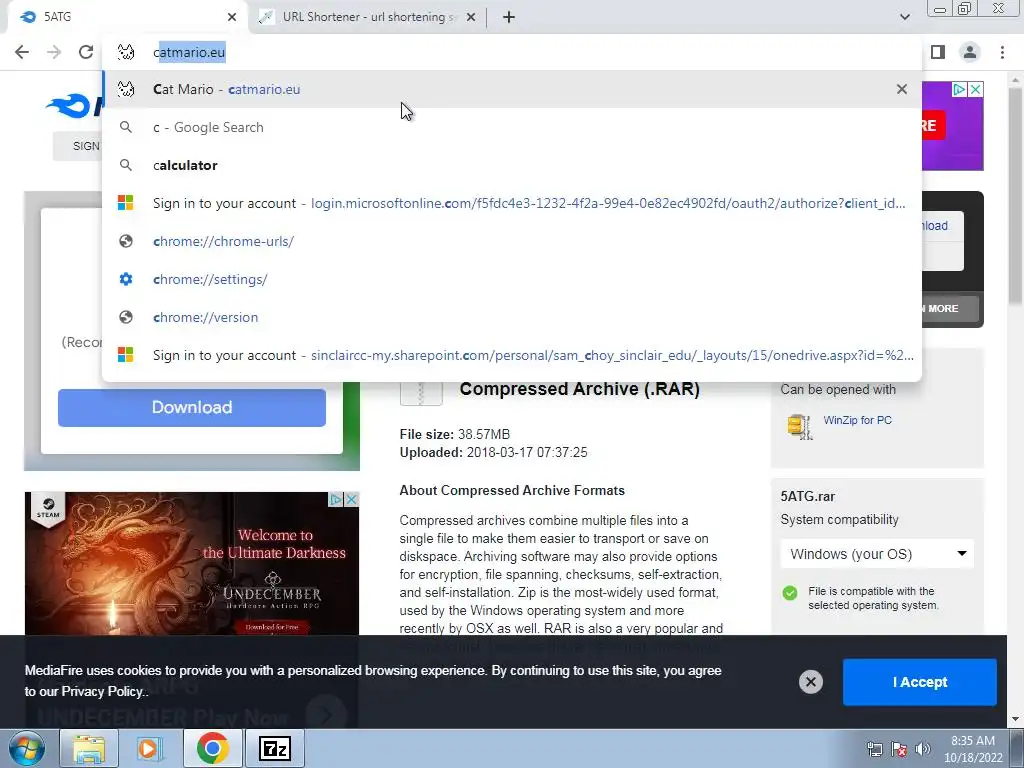Open the Chrome profile avatar
This screenshot has width=1024, height=768.
pyautogui.click(x=970, y=52)
